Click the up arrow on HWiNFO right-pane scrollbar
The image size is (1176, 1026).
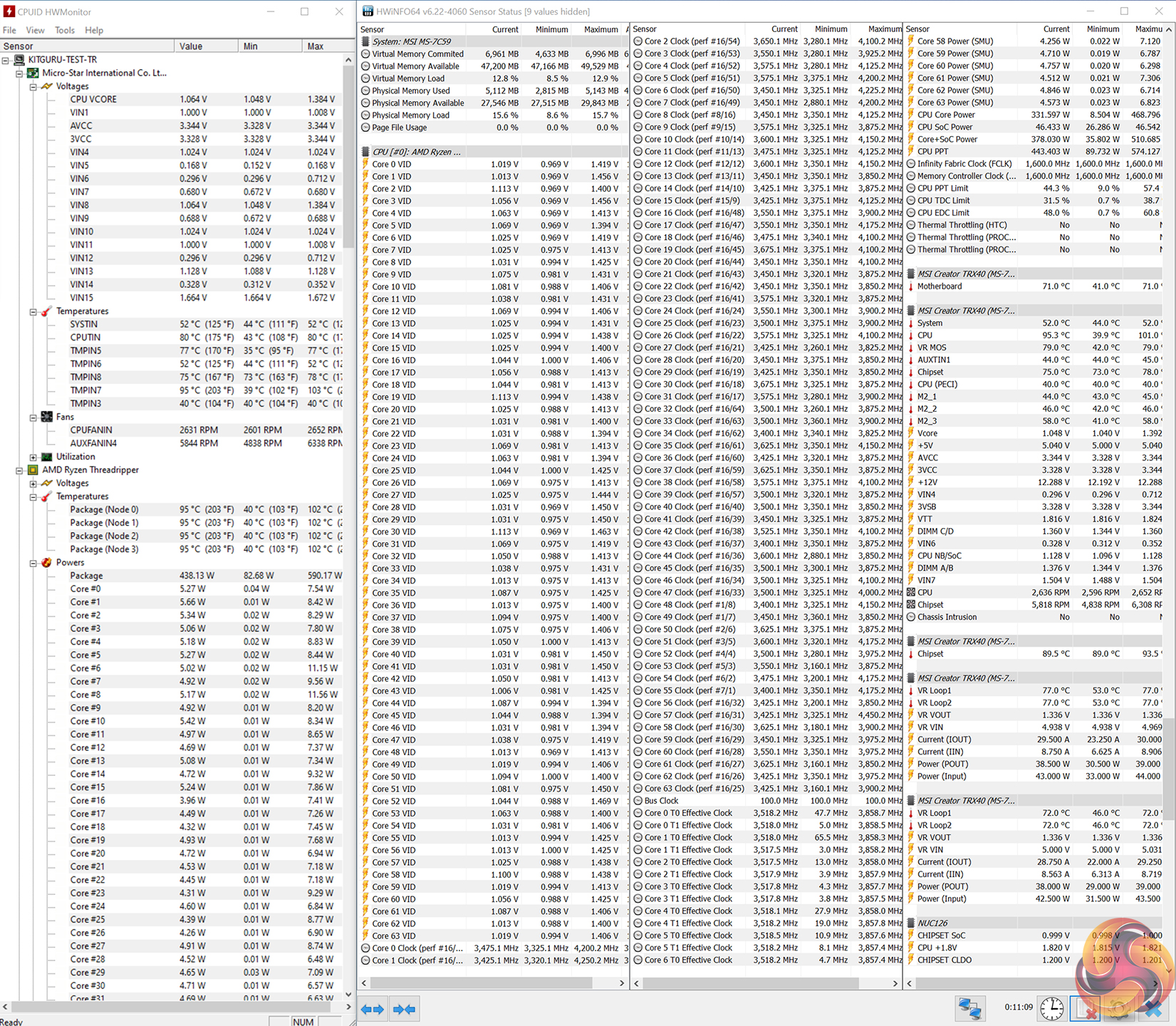click(1168, 30)
